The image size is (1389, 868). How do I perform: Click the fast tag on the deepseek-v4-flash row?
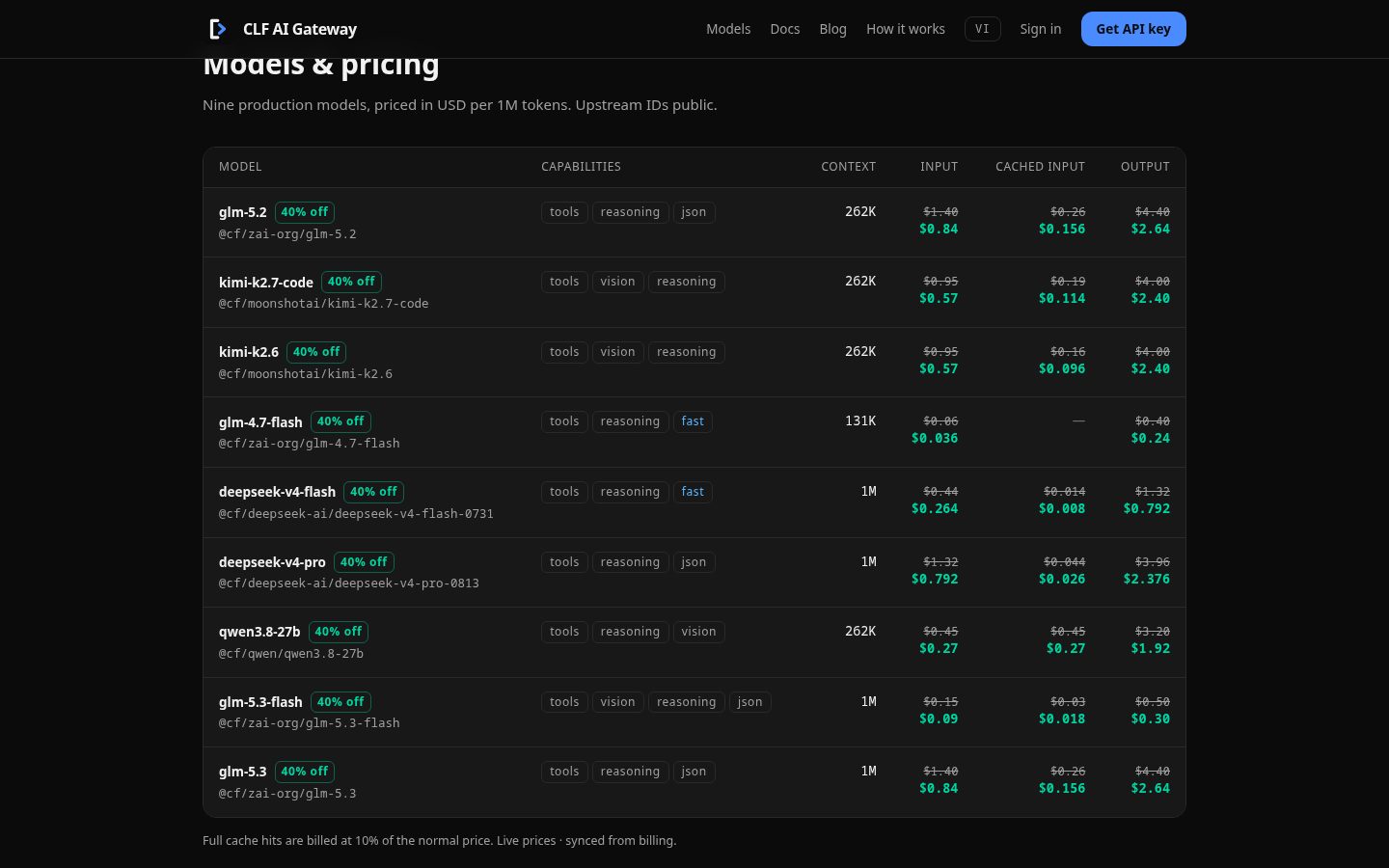click(x=693, y=492)
